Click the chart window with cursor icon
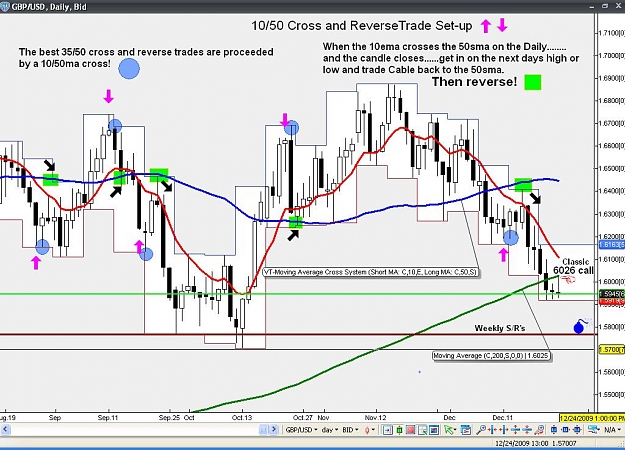Viewport: 625px width, 450px height. (422, 430)
